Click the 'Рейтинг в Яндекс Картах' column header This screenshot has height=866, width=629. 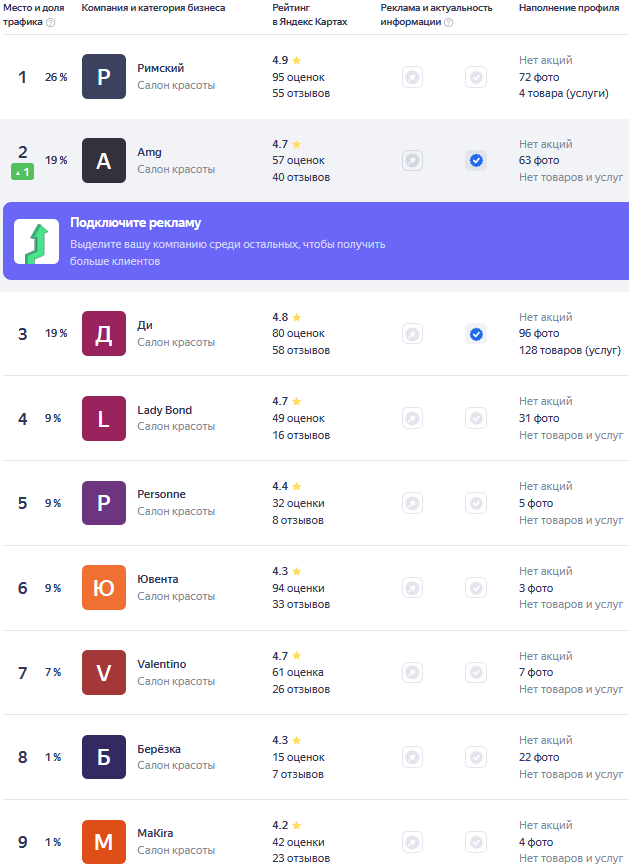(310, 15)
